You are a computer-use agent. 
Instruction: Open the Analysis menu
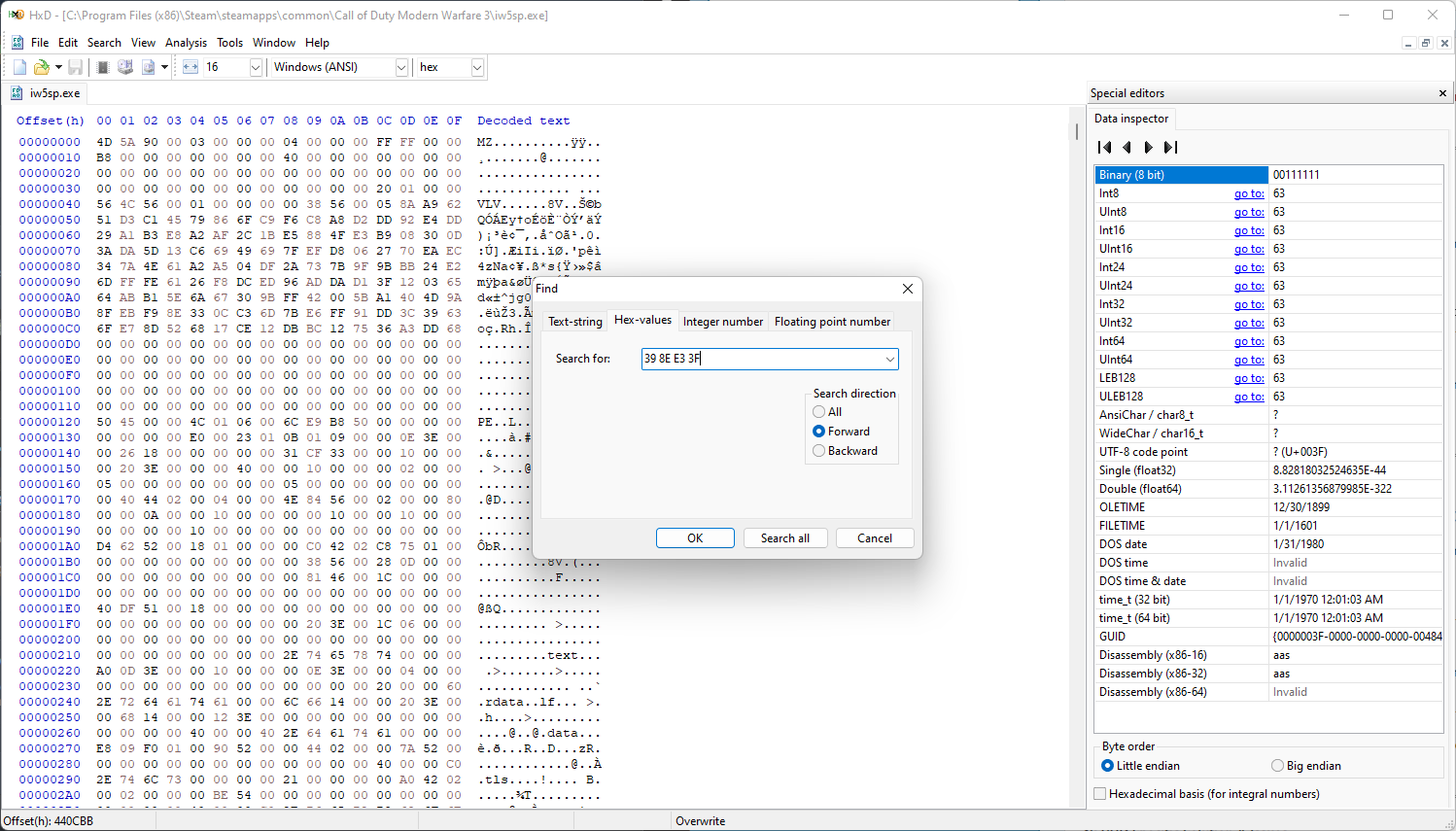coord(186,43)
